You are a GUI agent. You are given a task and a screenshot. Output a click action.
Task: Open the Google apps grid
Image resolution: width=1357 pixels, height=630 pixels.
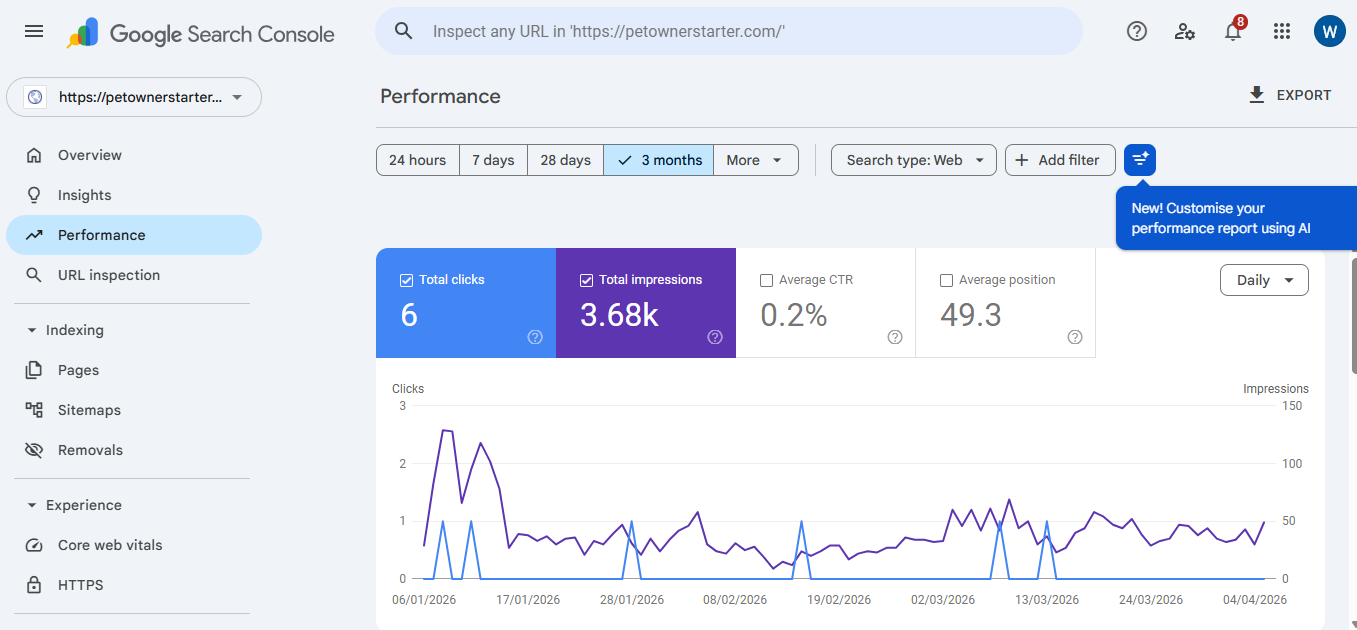coord(1282,31)
